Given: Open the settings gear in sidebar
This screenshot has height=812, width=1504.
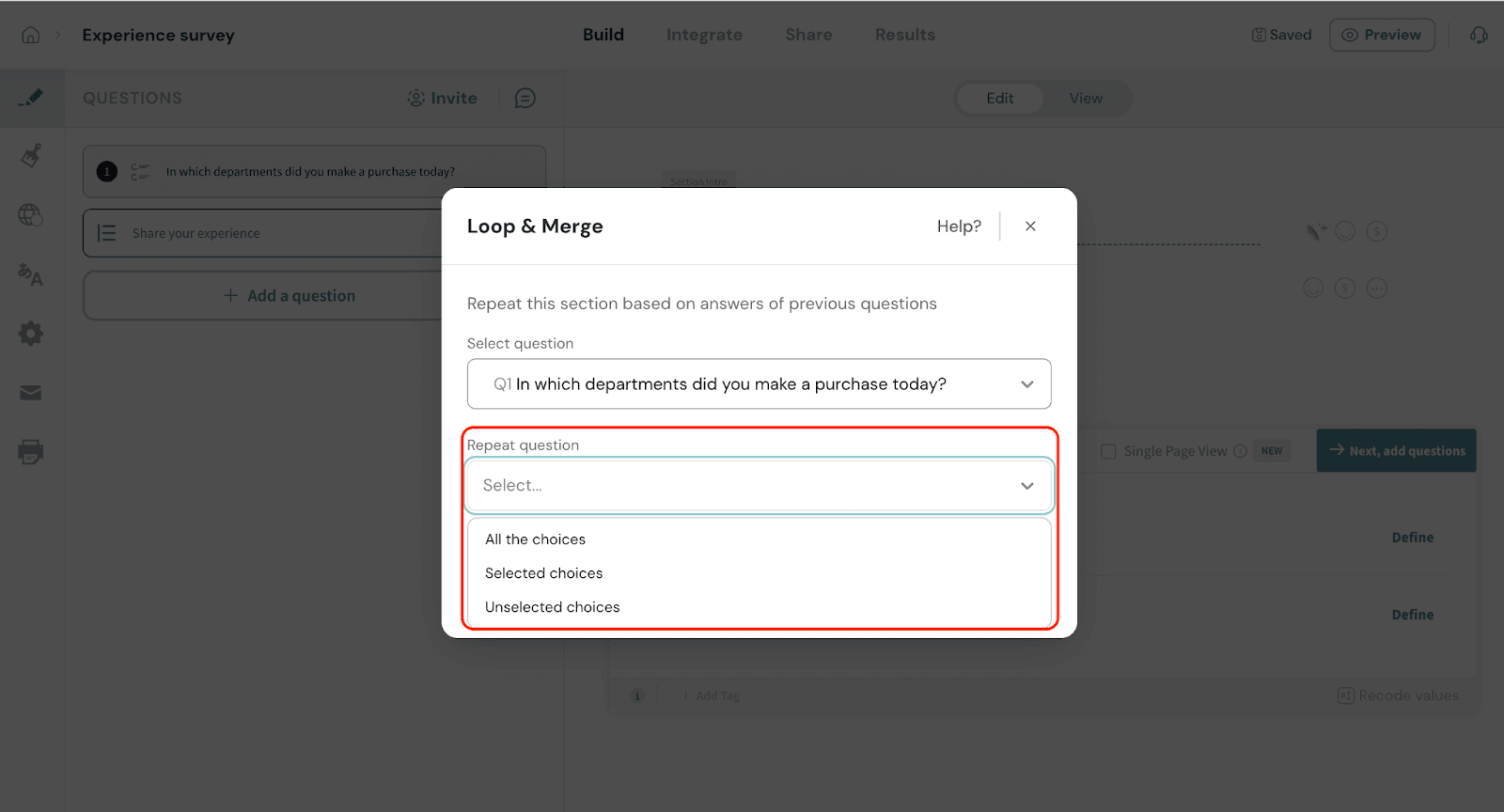Looking at the screenshot, I should point(31,334).
